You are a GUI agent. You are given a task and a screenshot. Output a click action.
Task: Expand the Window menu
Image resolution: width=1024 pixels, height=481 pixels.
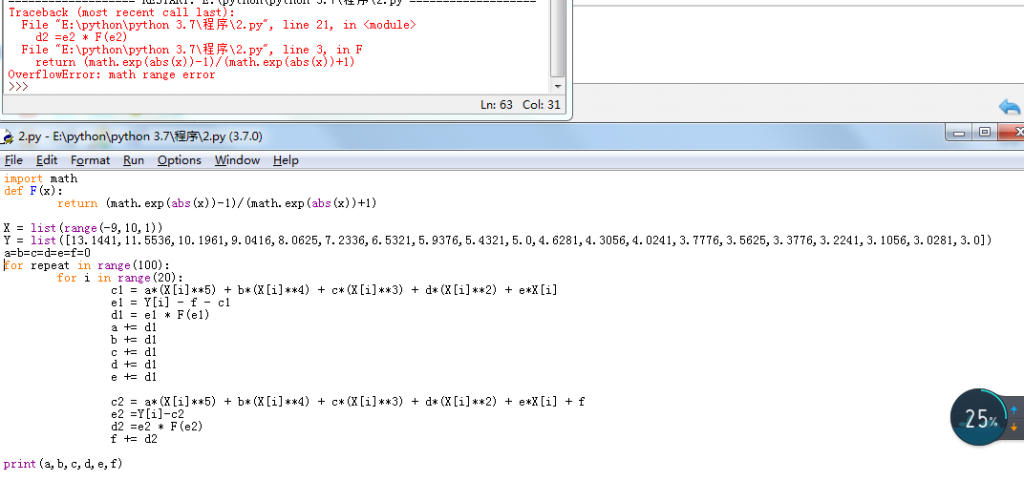click(x=237, y=160)
